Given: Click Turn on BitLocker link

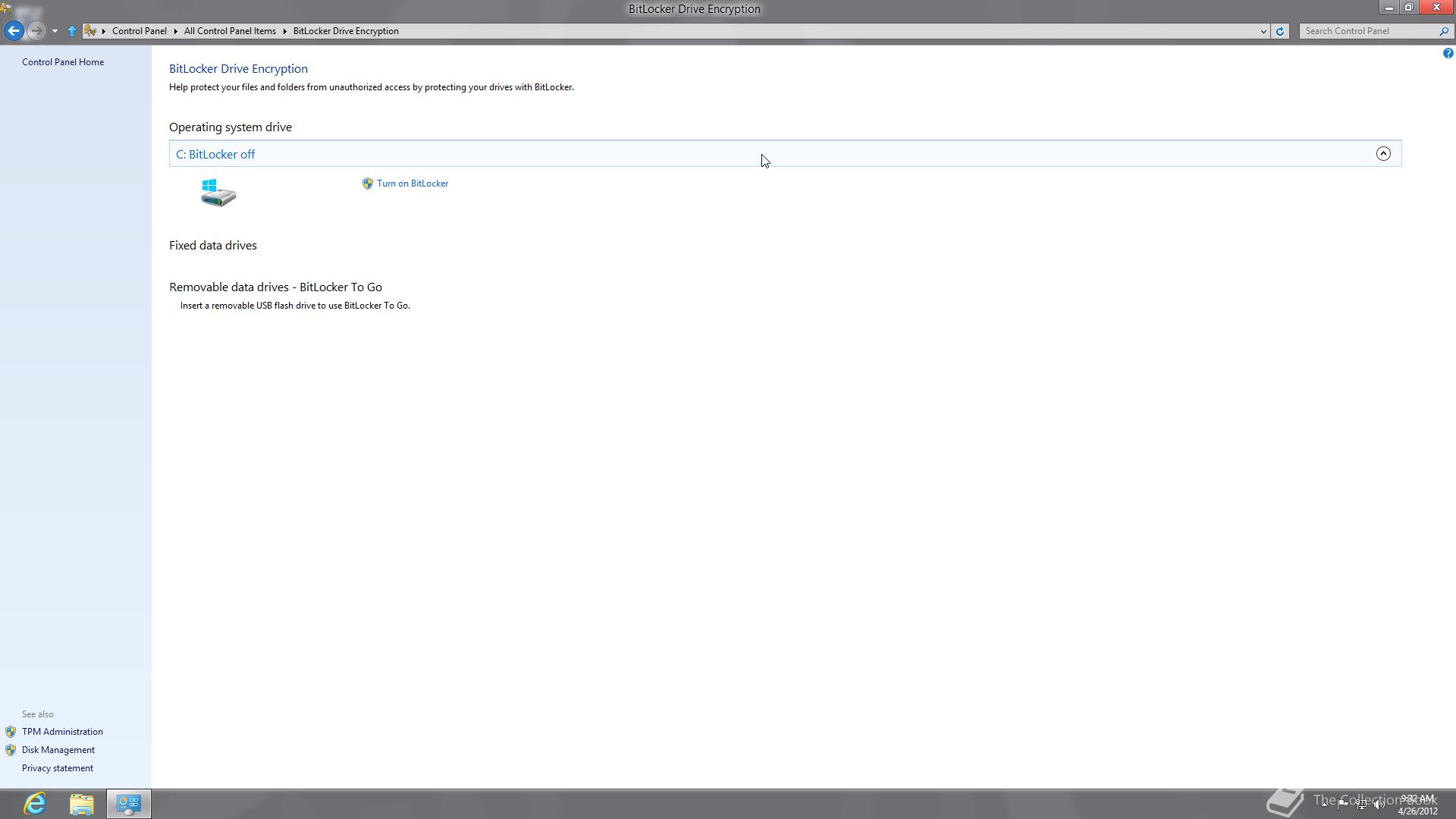Looking at the screenshot, I should click(413, 184).
